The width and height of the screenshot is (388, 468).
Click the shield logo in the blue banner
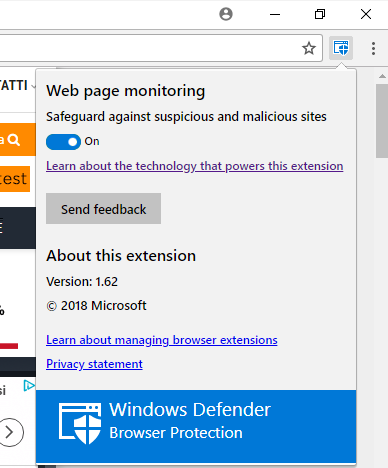pyautogui.click(x=80, y=423)
